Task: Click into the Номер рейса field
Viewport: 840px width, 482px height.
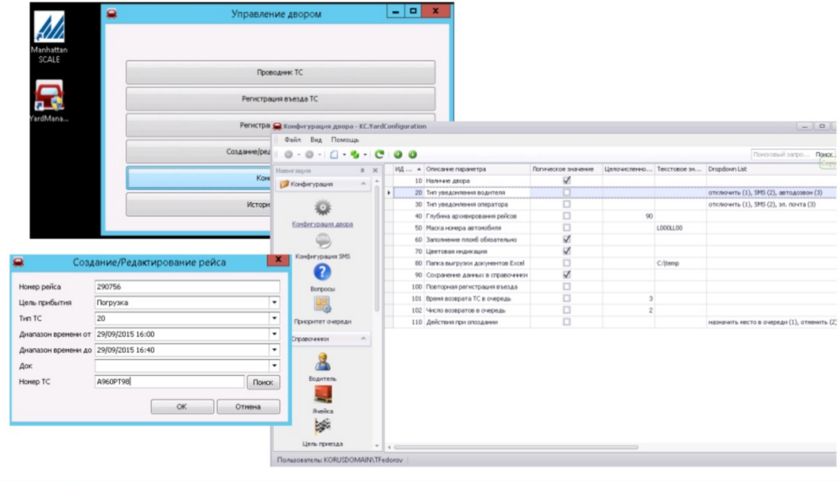Action: (186, 287)
